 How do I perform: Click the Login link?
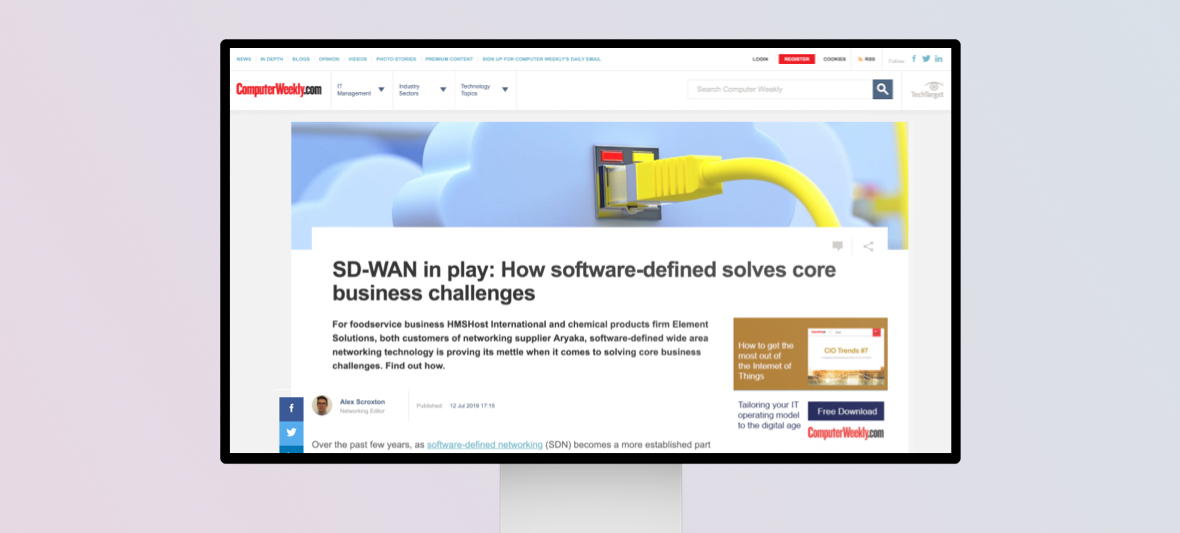point(760,59)
